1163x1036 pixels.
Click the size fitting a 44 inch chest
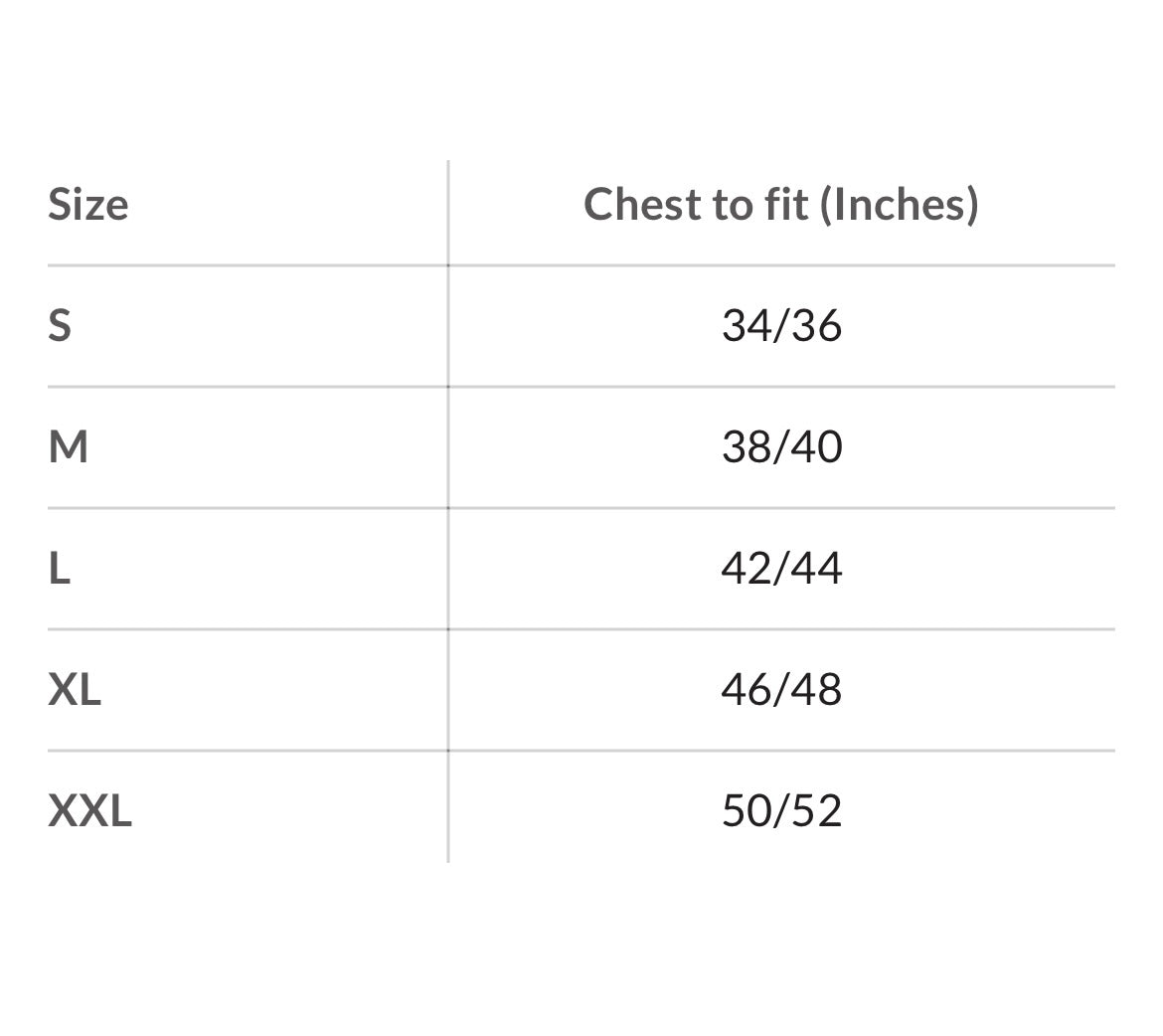coord(60,569)
